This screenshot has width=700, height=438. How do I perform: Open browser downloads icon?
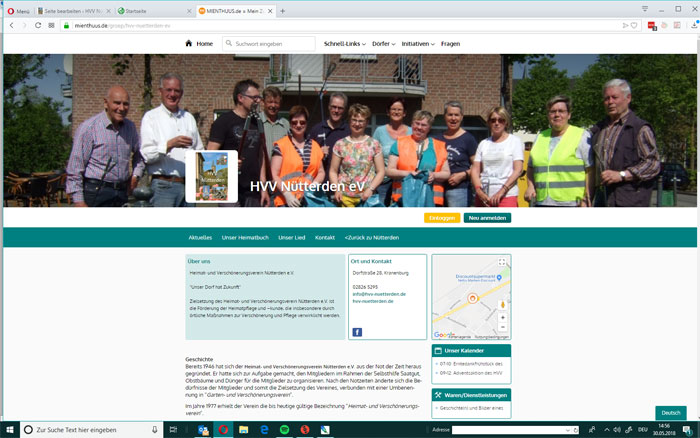tap(694, 25)
